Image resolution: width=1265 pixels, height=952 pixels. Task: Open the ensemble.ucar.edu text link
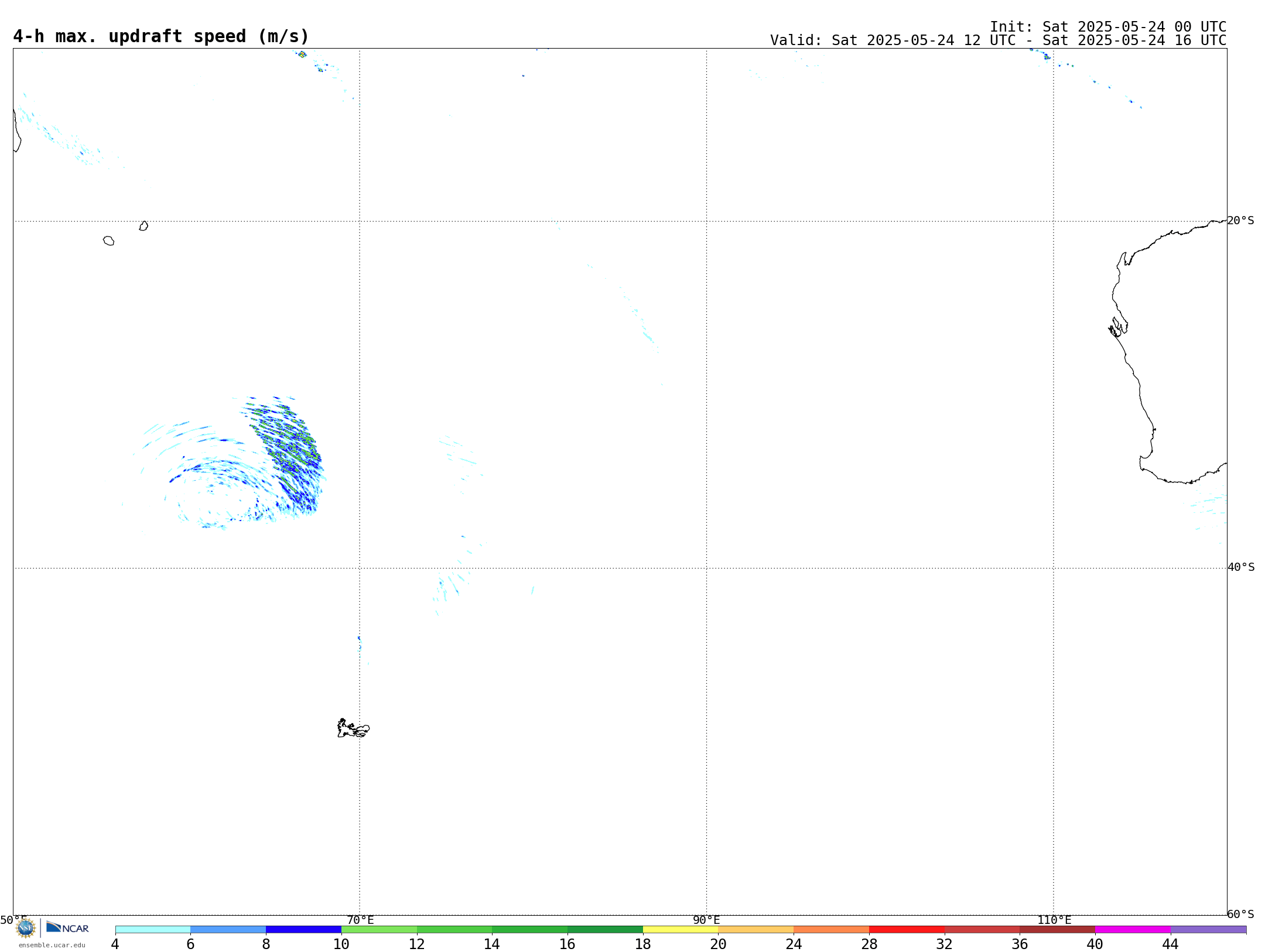coord(52,945)
